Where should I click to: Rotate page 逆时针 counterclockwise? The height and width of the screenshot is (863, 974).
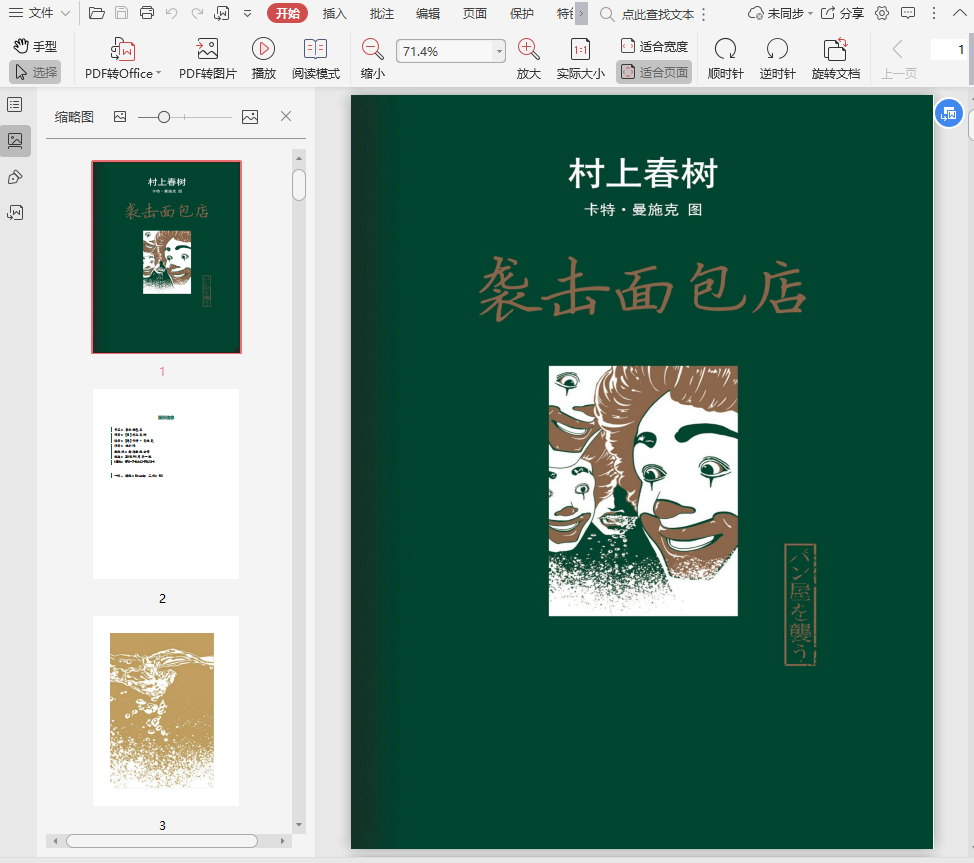(776, 50)
